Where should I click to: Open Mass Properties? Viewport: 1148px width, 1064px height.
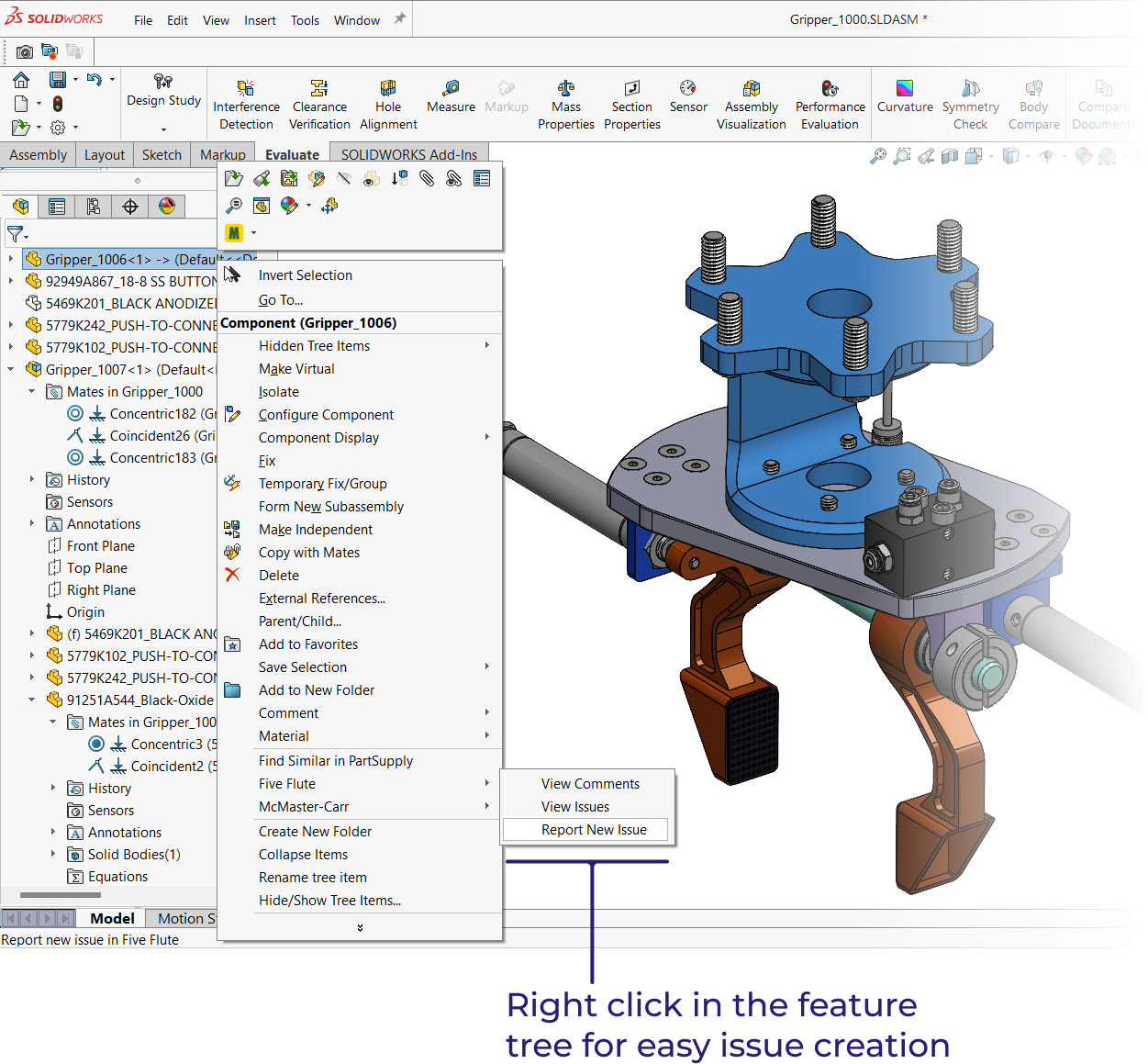point(566,105)
